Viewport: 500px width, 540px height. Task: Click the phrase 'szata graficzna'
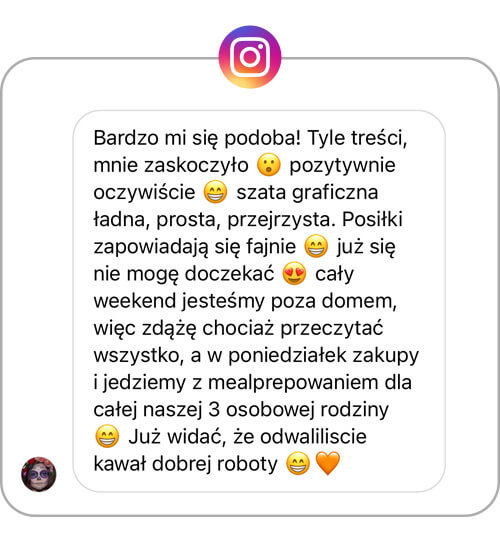click(x=307, y=193)
